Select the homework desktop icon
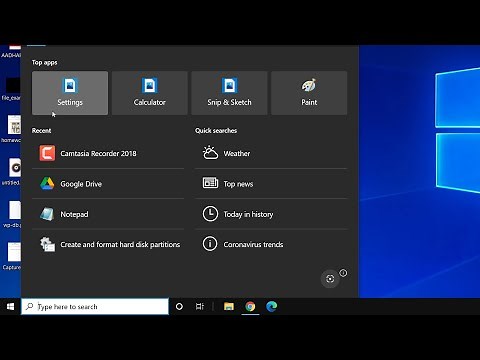480x360 pixels. [14, 125]
